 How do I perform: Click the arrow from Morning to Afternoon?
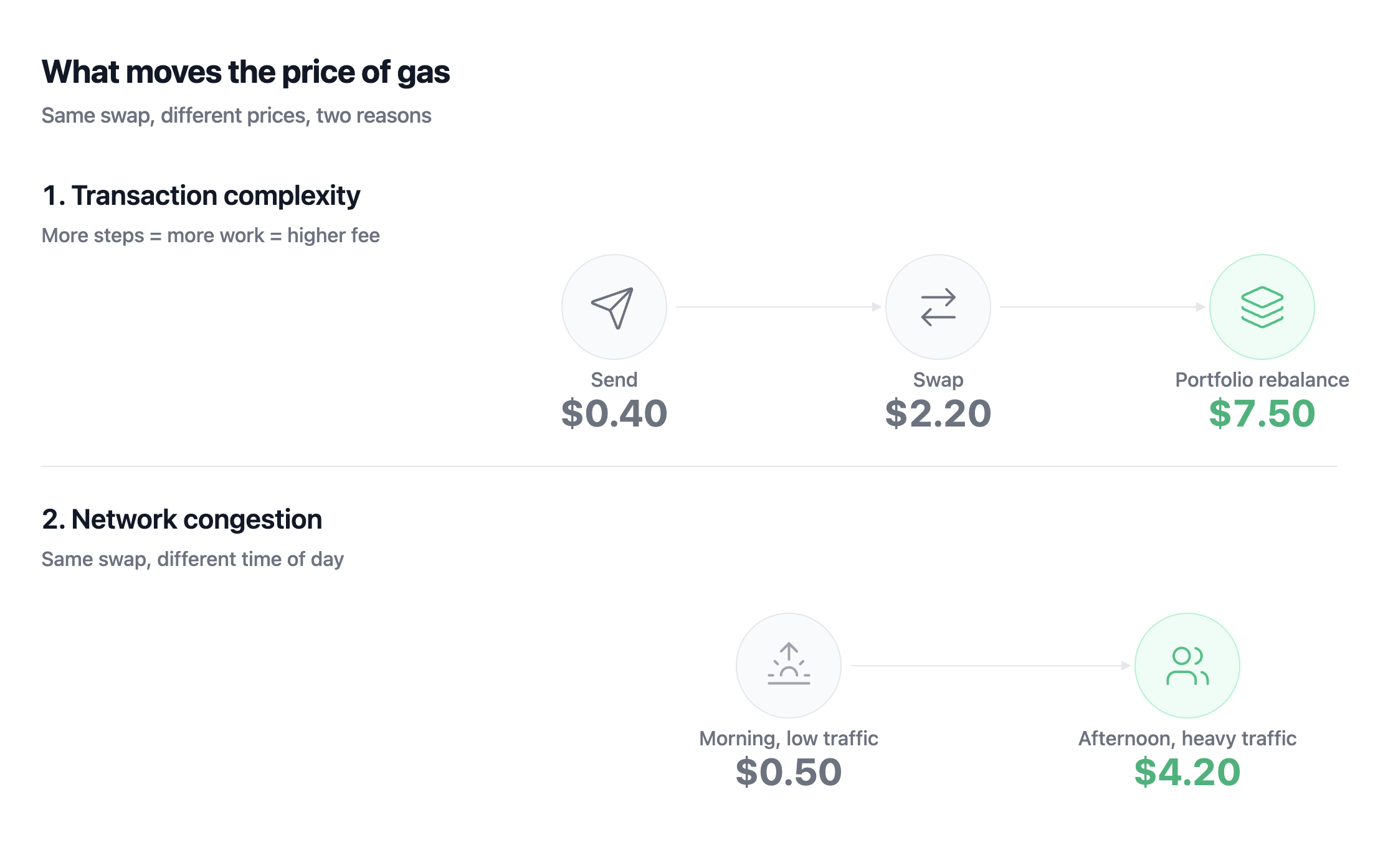click(990, 666)
